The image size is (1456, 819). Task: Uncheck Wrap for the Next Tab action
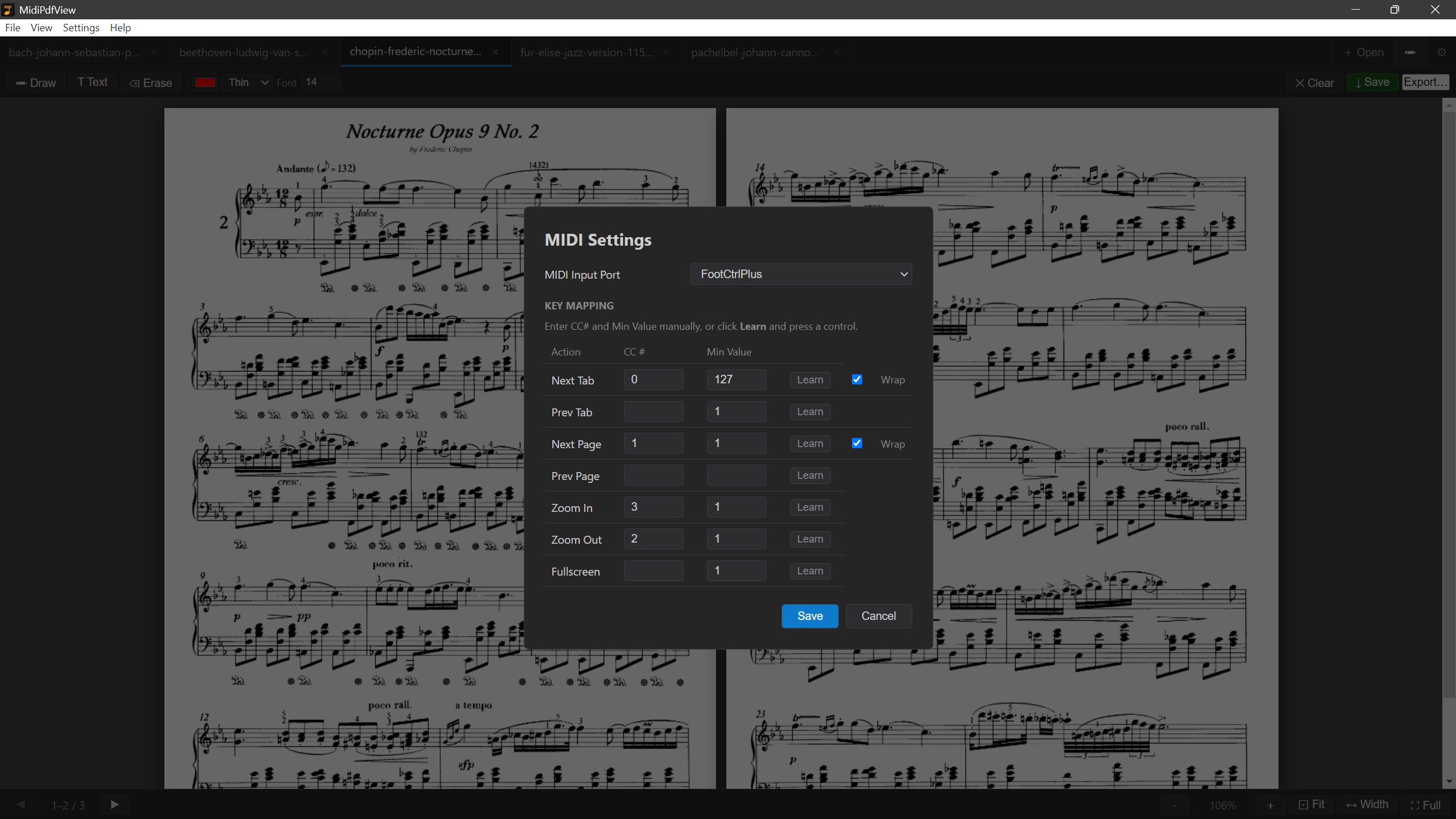(856, 379)
